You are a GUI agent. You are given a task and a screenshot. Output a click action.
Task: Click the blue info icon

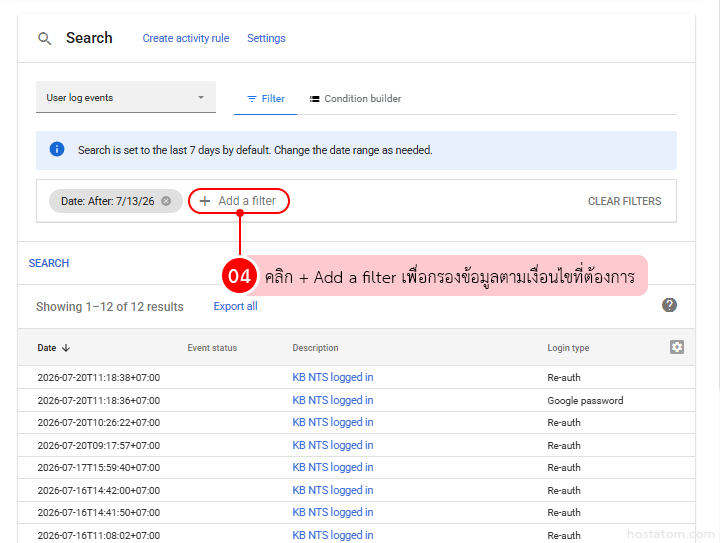click(x=57, y=150)
